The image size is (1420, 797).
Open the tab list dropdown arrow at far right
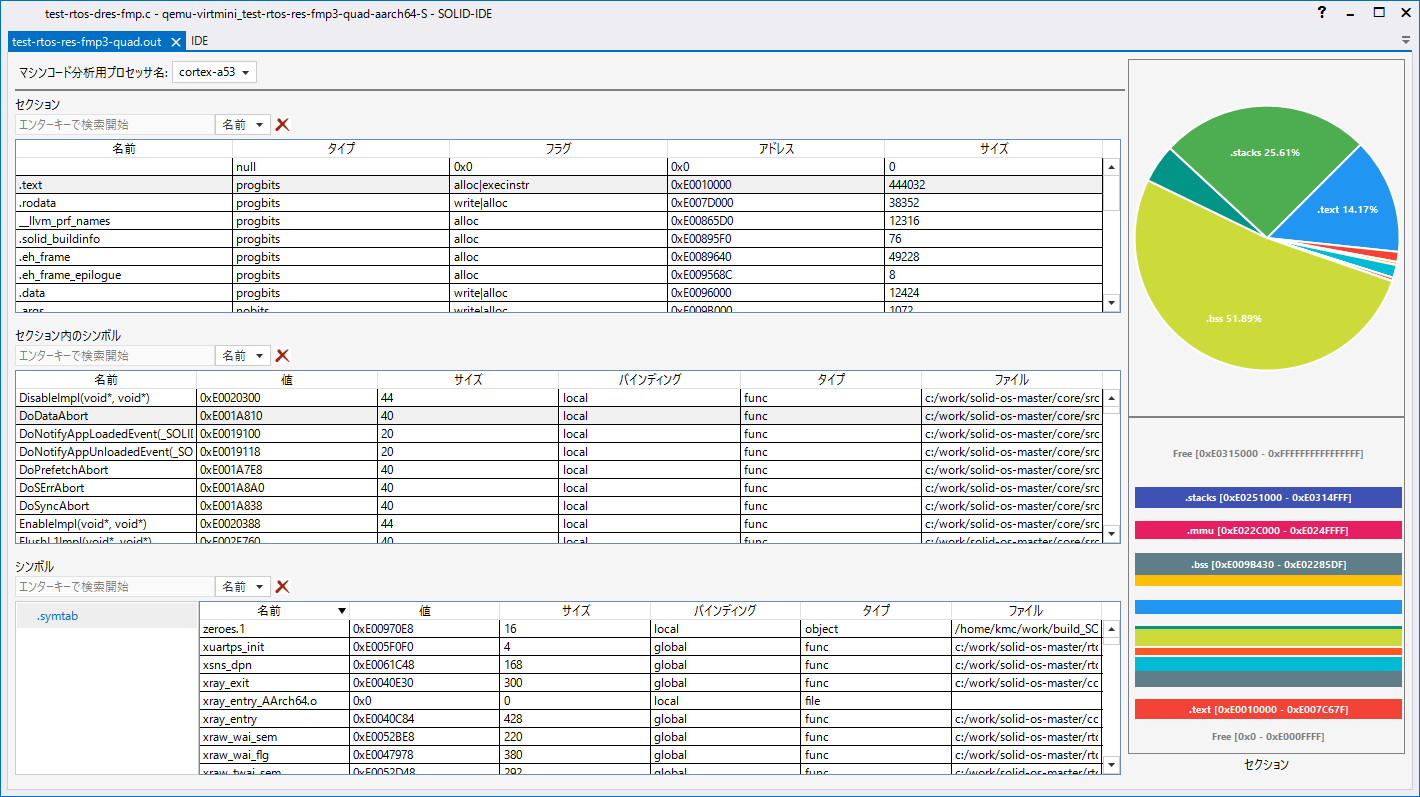click(1406, 41)
